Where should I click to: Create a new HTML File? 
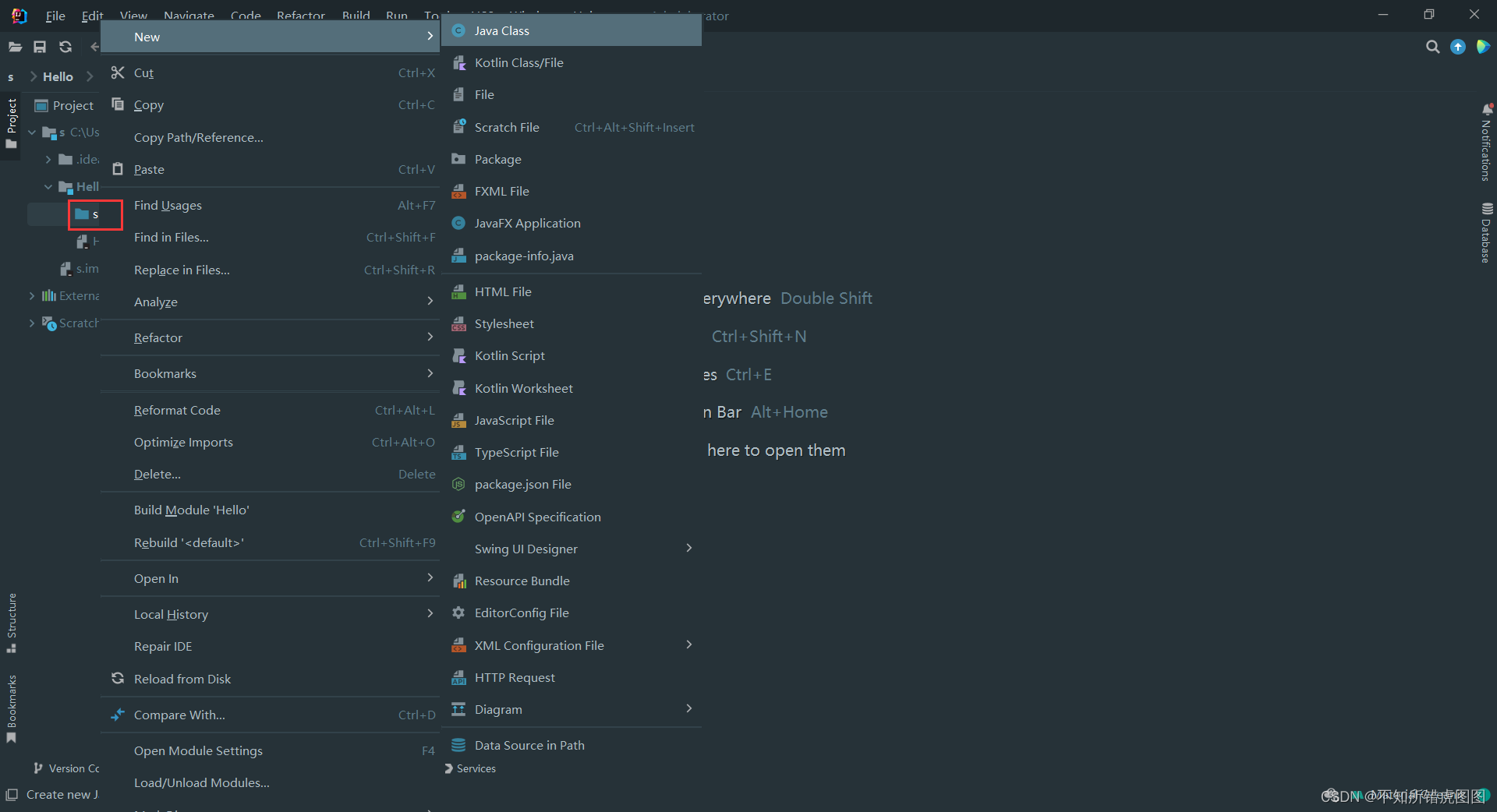572,291
